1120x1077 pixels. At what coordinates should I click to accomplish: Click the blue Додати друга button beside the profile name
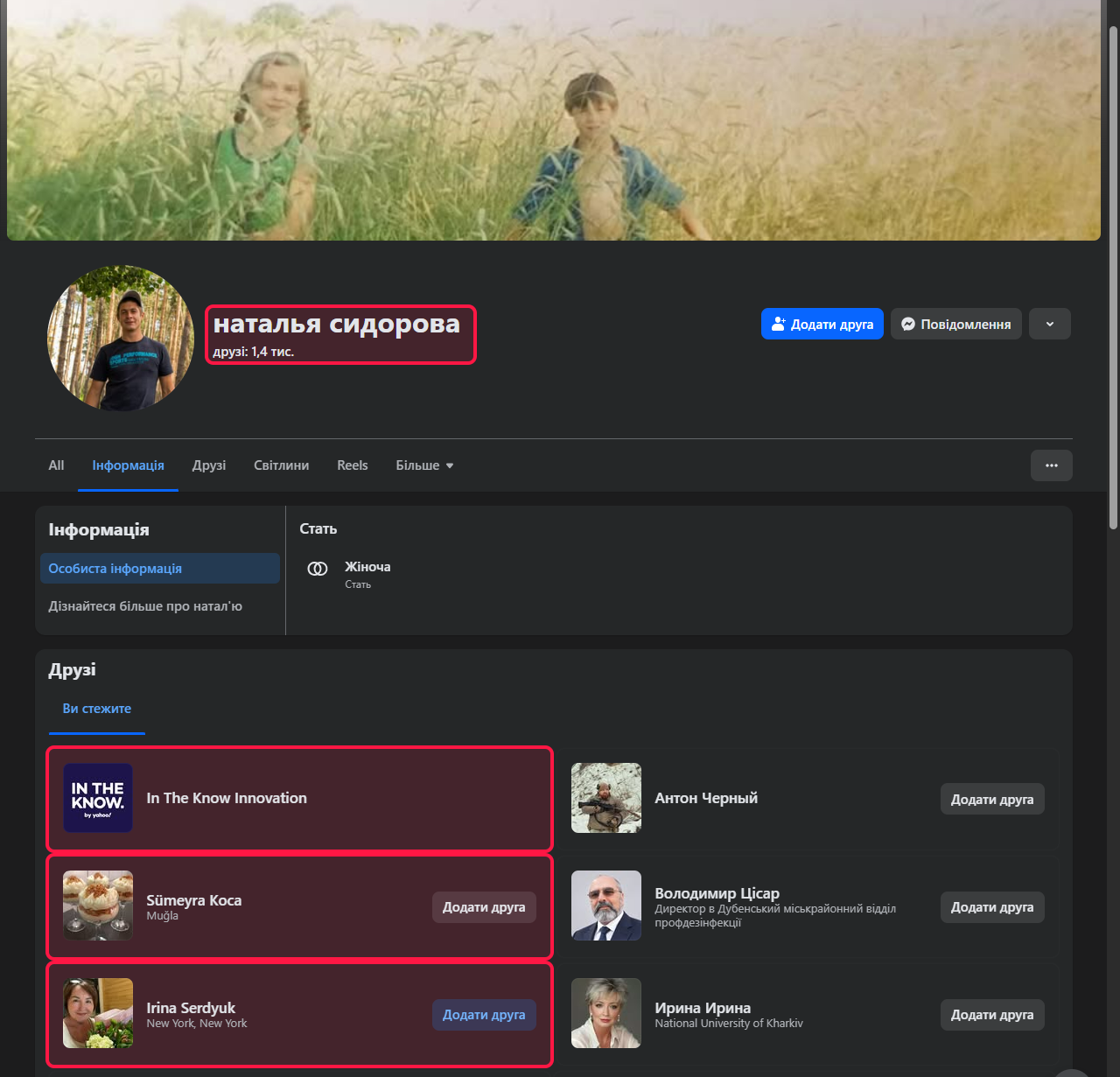coord(822,324)
